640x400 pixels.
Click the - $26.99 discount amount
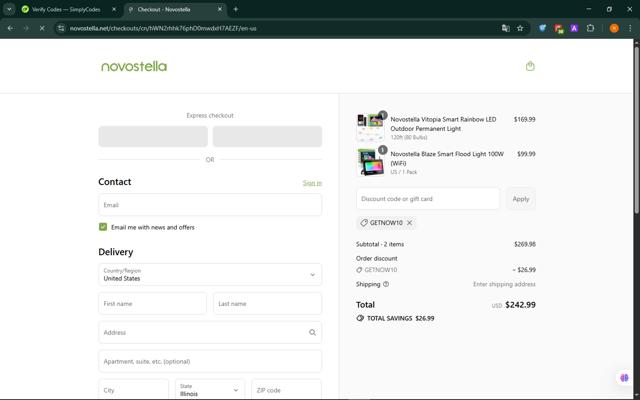(524, 270)
